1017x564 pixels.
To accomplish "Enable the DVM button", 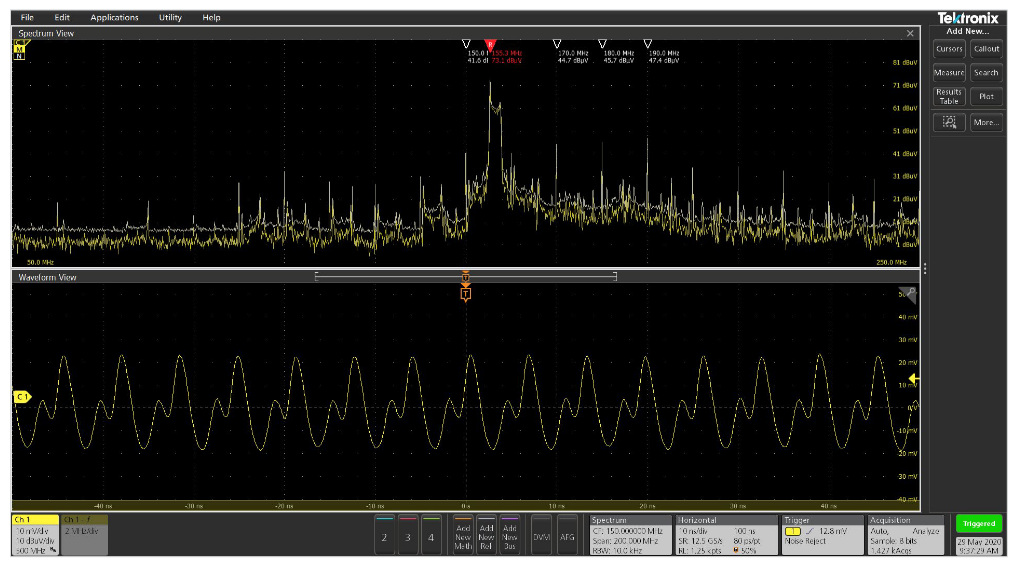I will click(542, 535).
